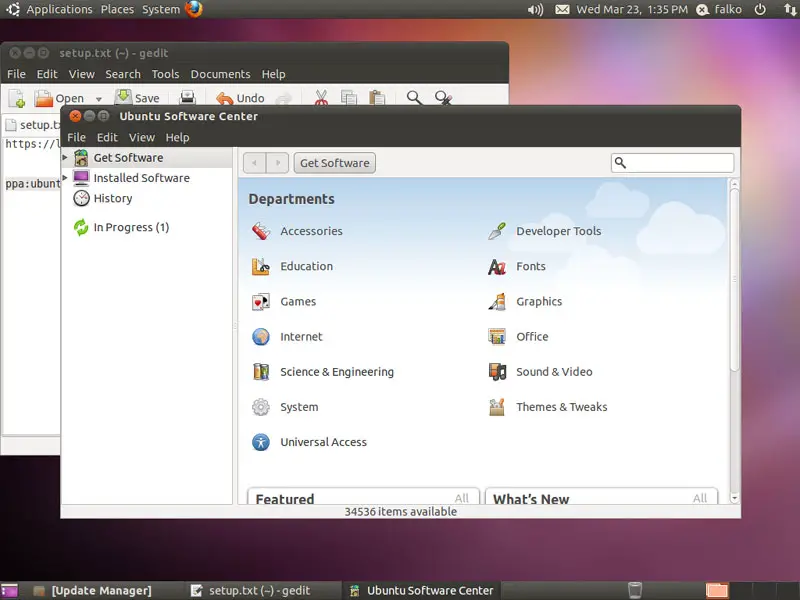Open the Places menu in top panel
Image resolution: width=800 pixels, height=600 pixels.
coord(117,9)
